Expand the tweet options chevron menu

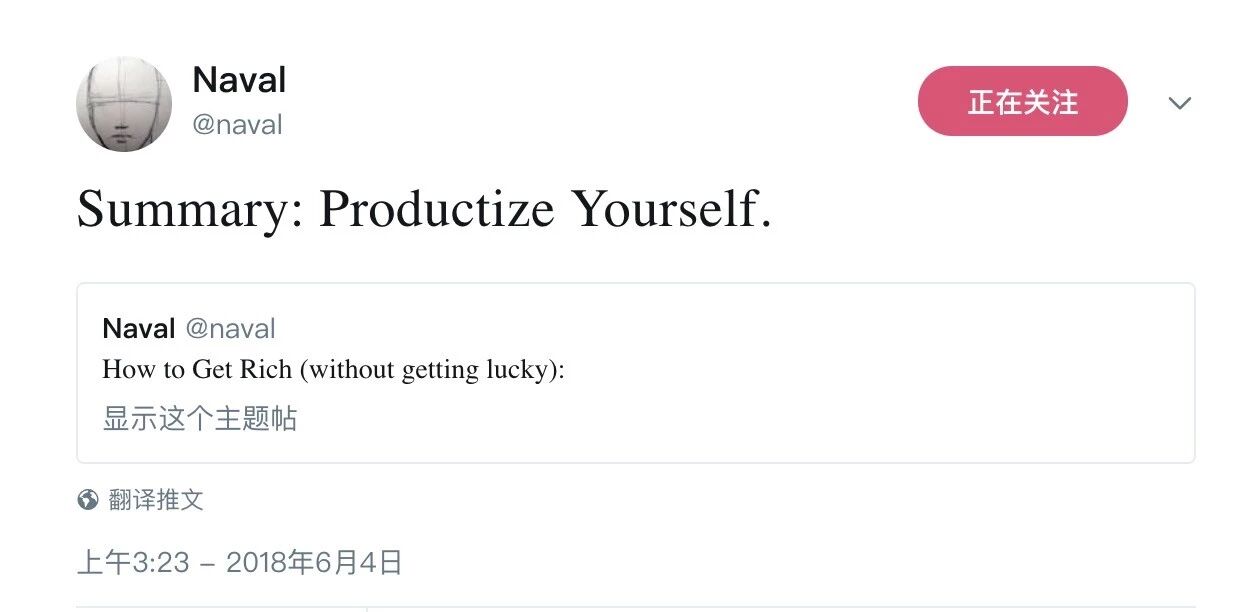pyautogui.click(x=1180, y=103)
